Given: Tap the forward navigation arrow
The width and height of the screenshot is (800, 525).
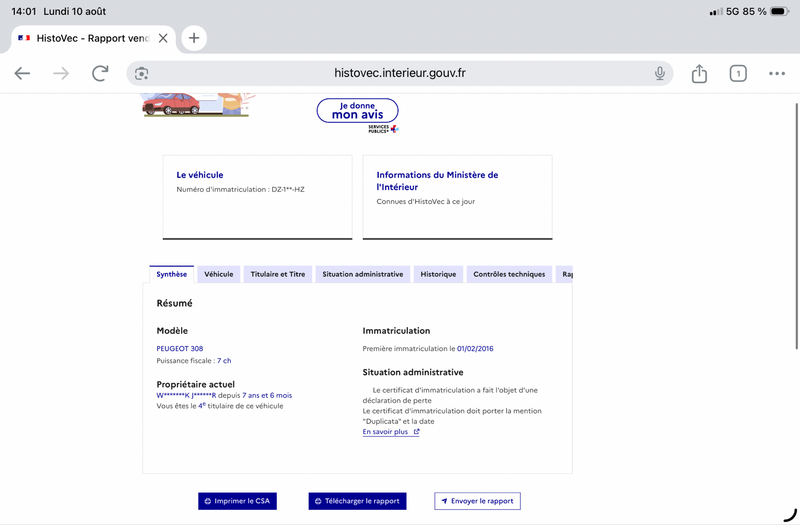Looking at the screenshot, I should (x=61, y=73).
